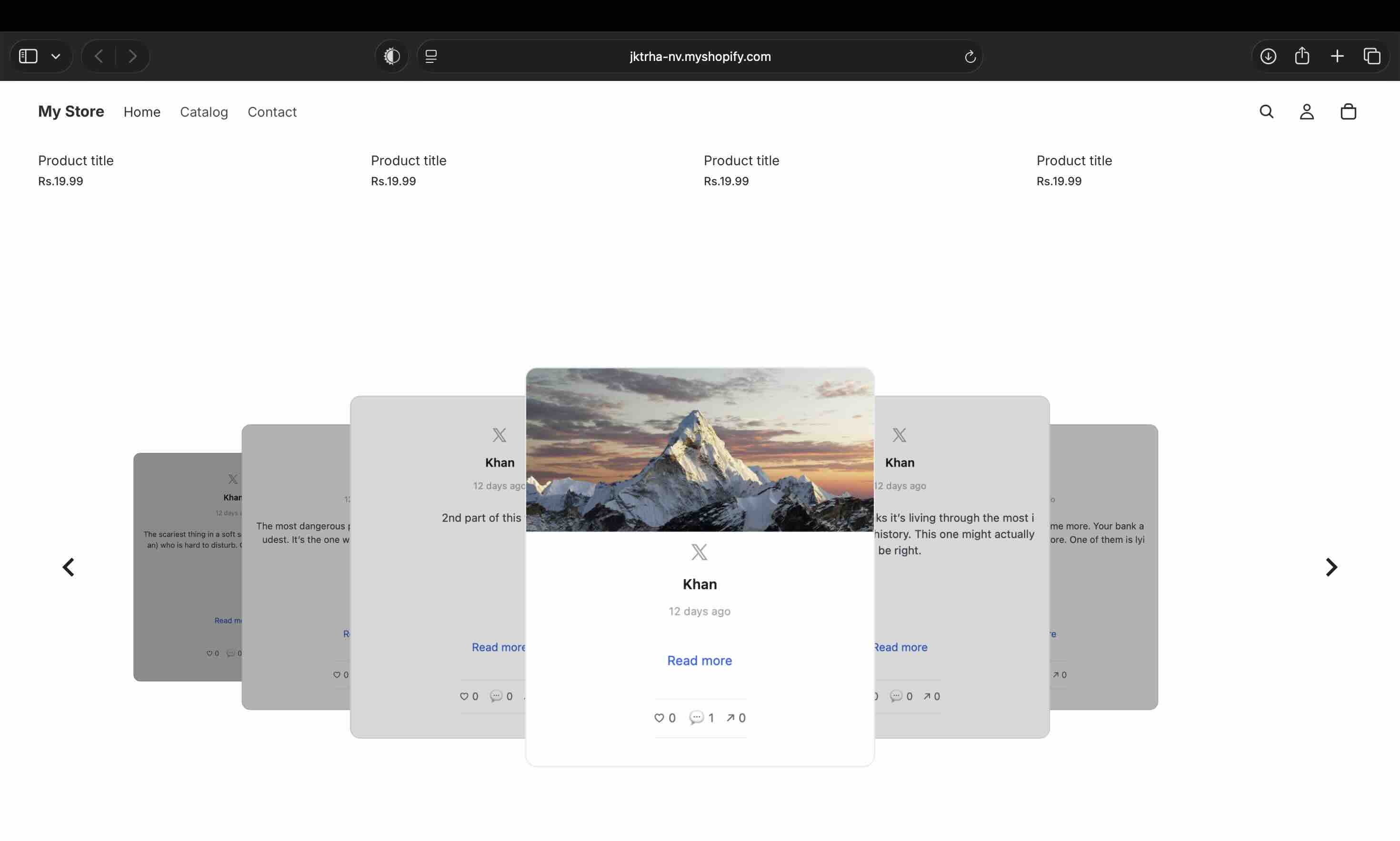
Task: Click heart icon on 'most dangerous' card
Action: tap(337, 675)
